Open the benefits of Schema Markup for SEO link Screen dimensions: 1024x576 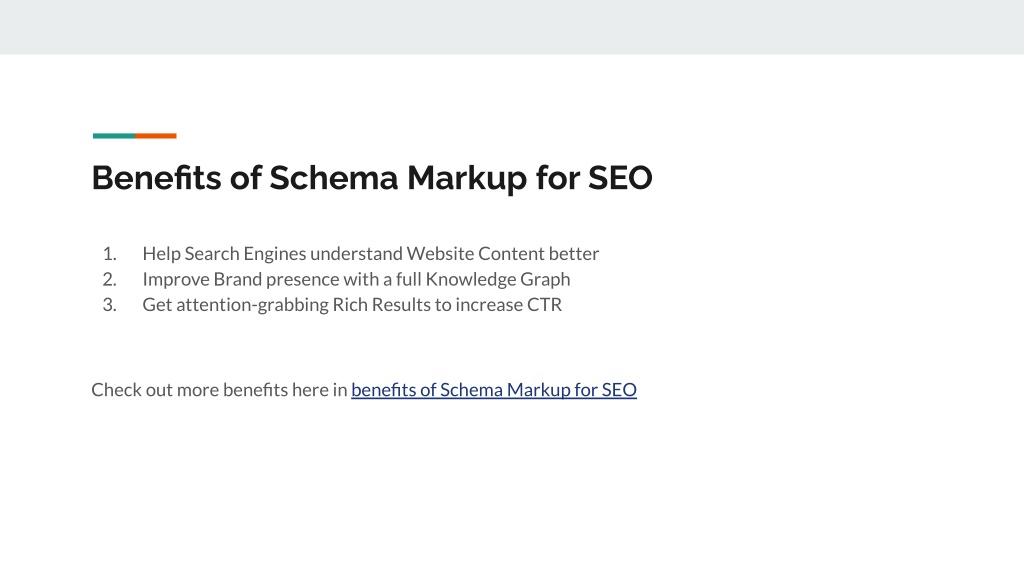[494, 390]
